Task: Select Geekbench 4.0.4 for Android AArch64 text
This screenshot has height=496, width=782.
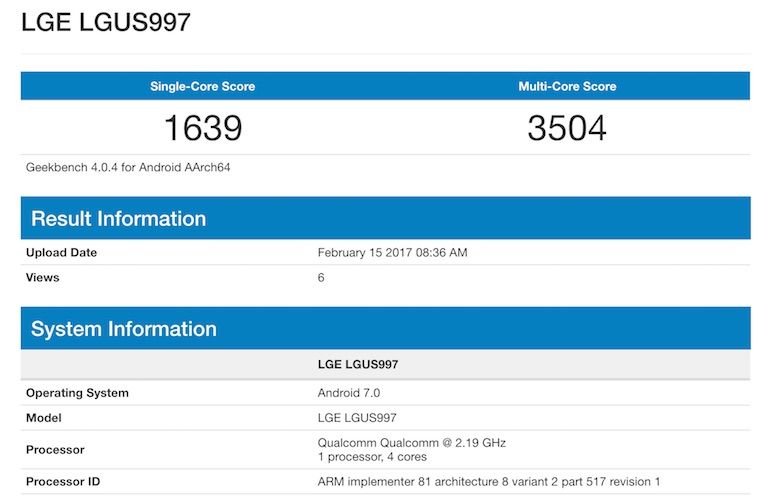Action: click(128, 167)
